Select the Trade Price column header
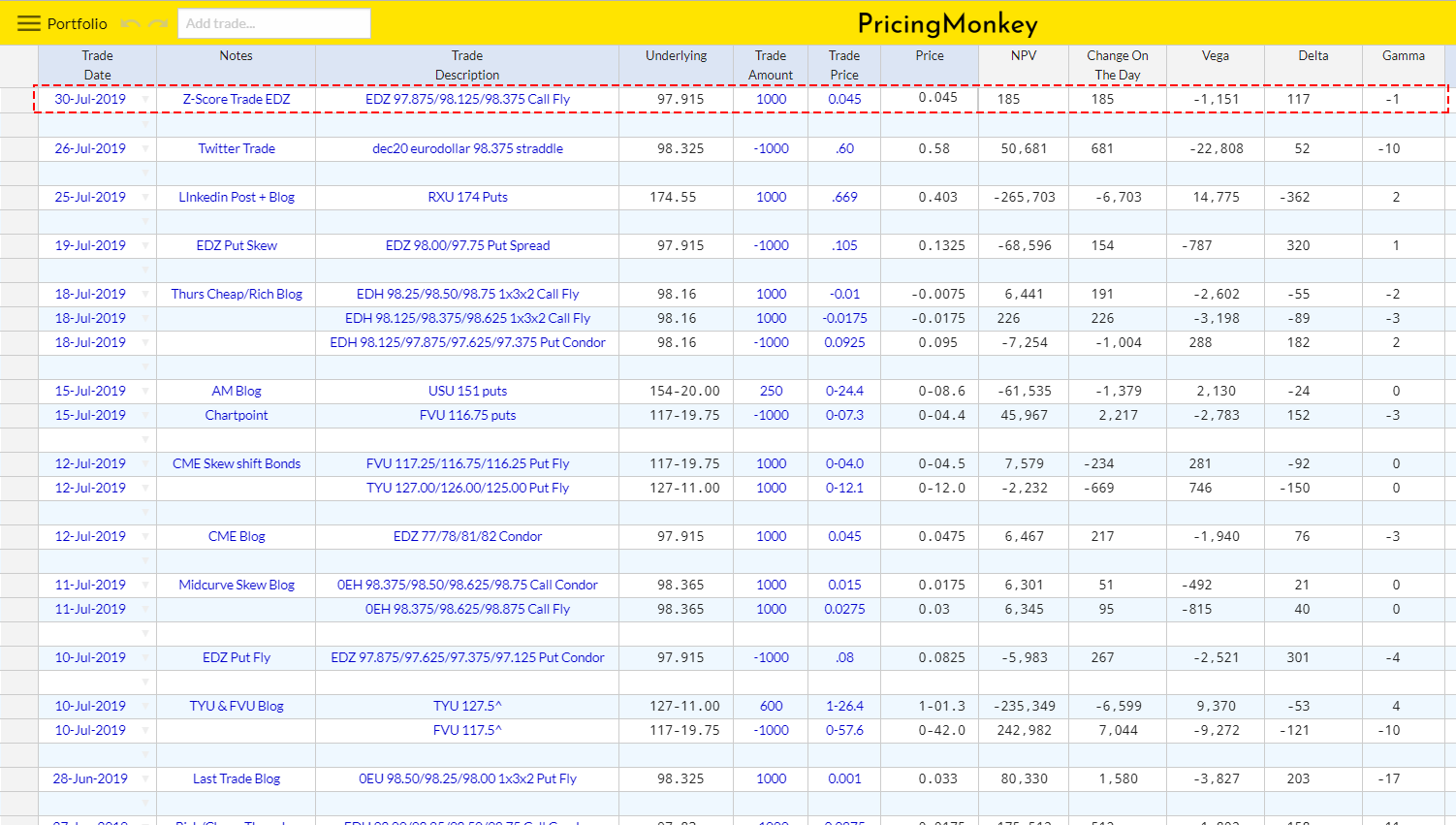1456x825 pixels. point(844,65)
